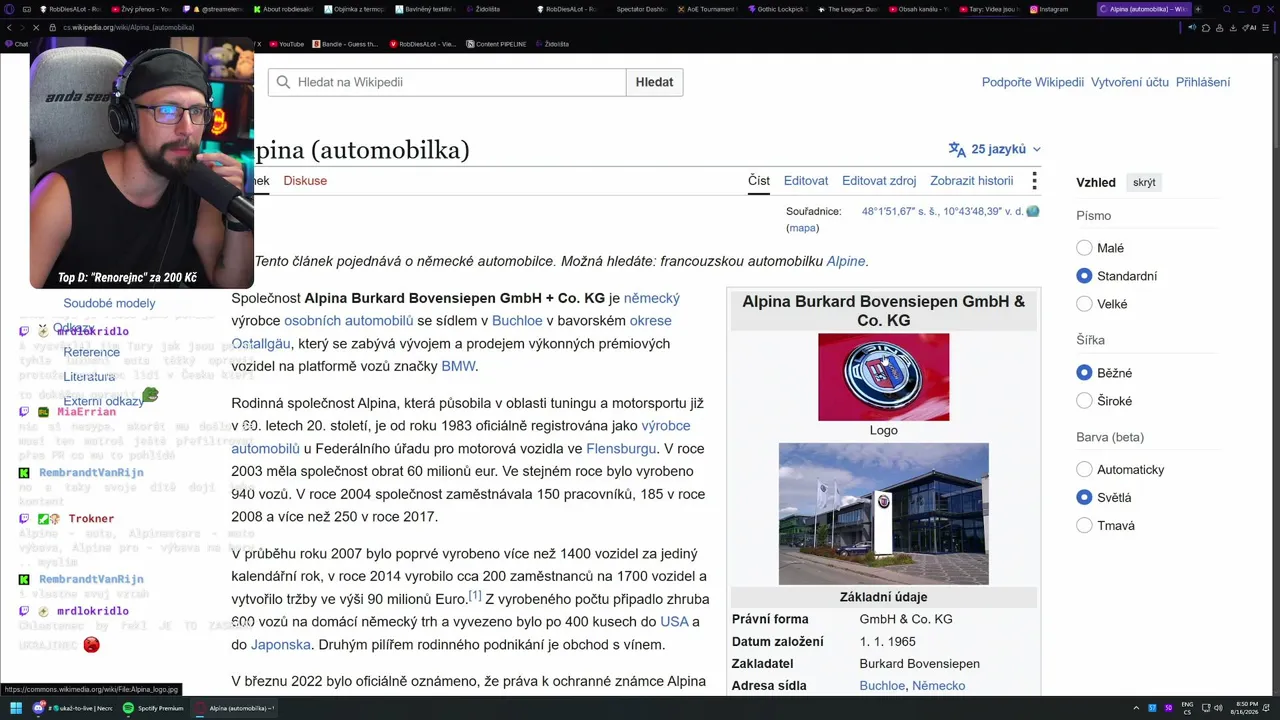This screenshot has height=720, width=1280.
Task: Switch to the Editovat tab
Action: click(x=806, y=181)
